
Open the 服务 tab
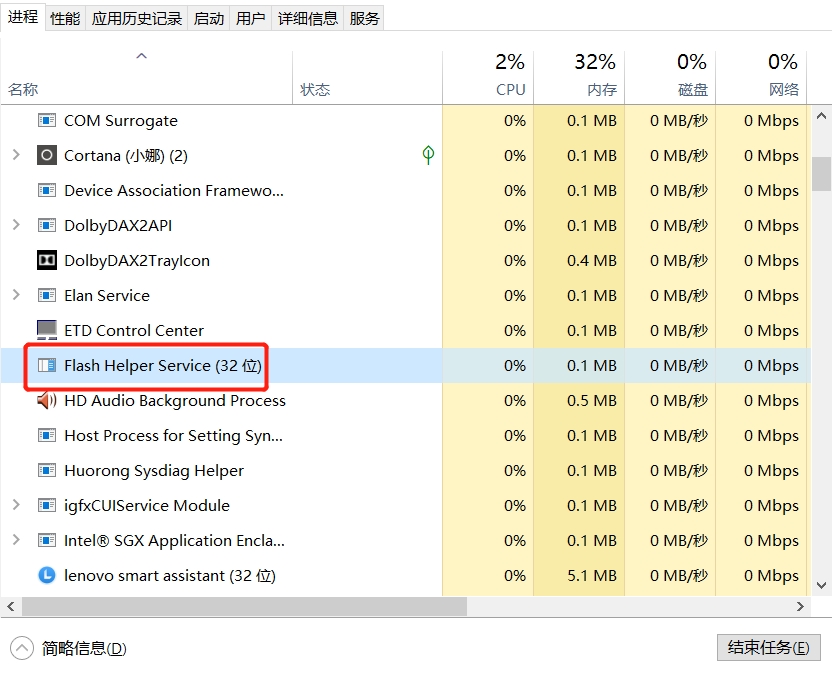(x=364, y=19)
